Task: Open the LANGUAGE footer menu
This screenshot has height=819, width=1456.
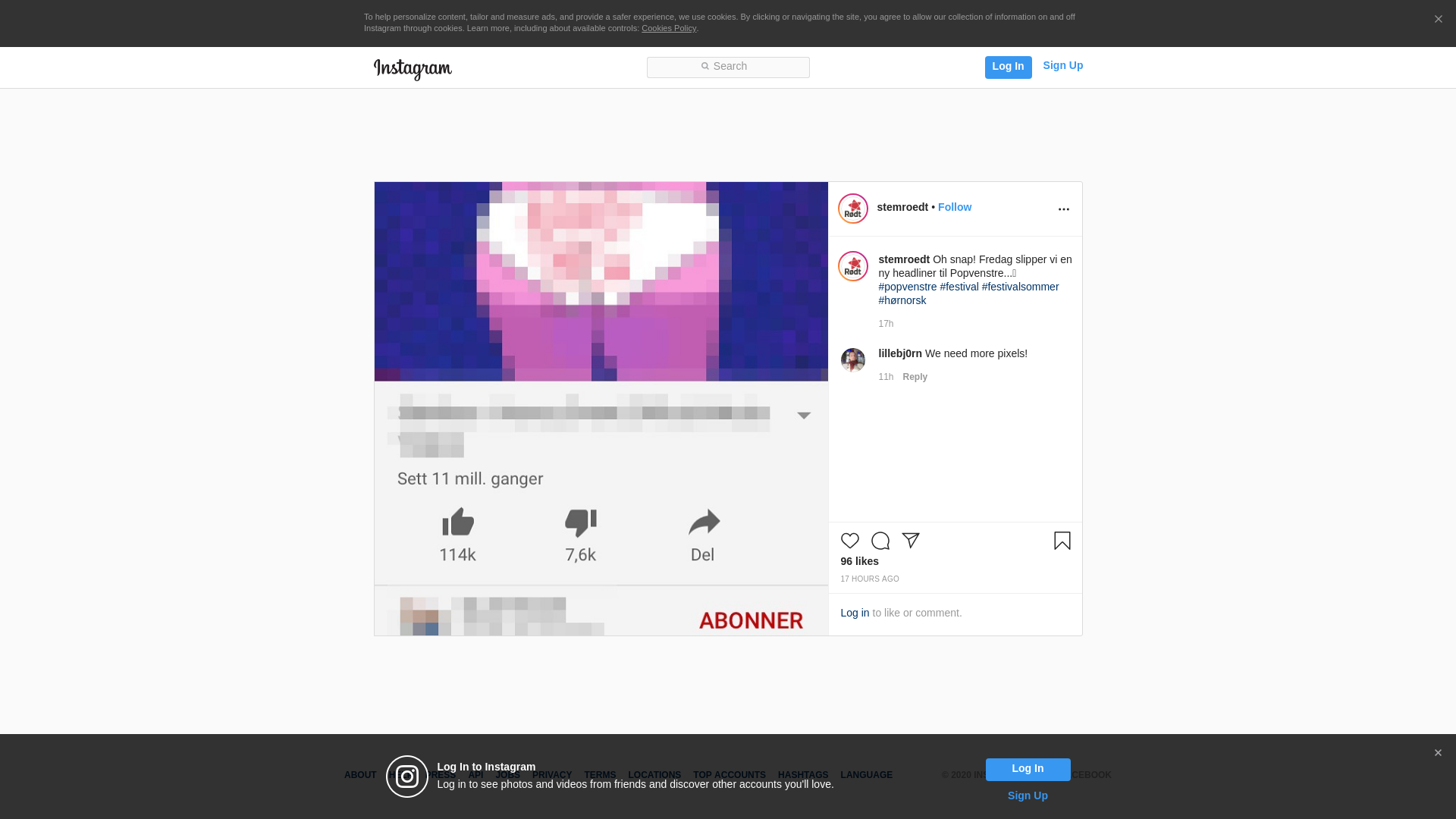Action: (866, 775)
